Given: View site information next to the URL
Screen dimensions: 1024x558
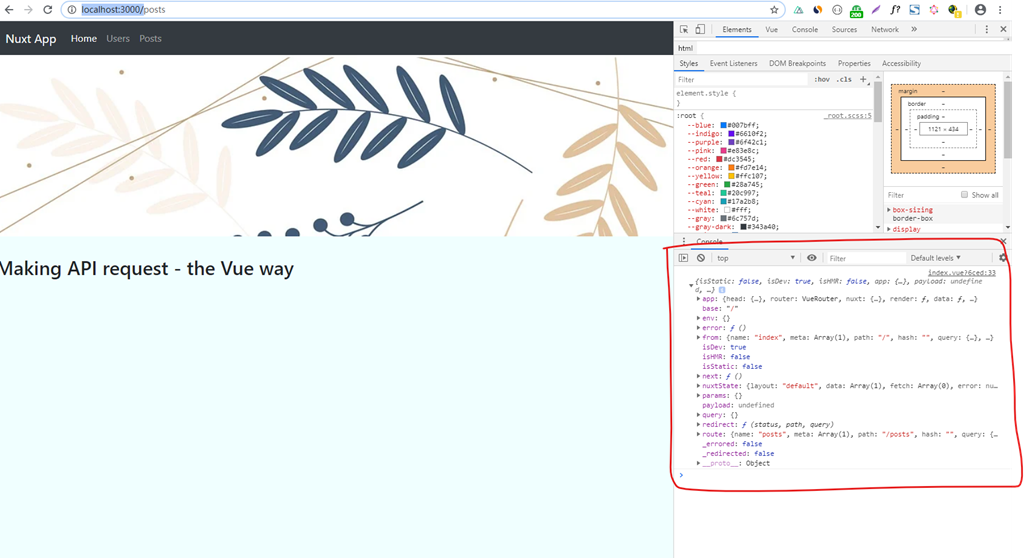Looking at the screenshot, I should click(x=72, y=10).
